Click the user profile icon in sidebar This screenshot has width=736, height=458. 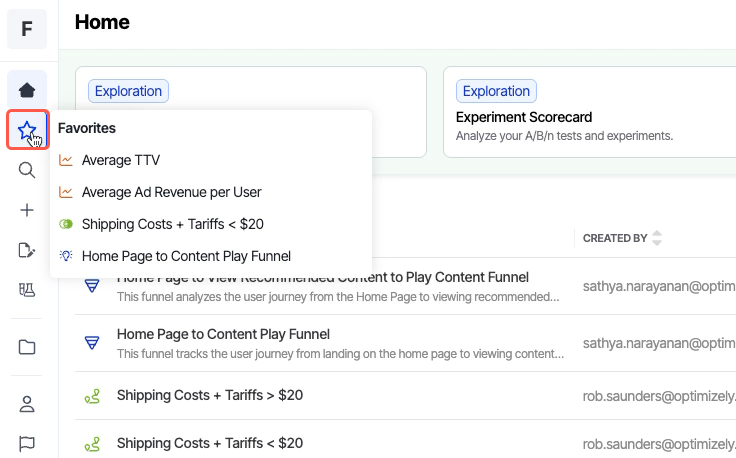click(x=27, y=404)
